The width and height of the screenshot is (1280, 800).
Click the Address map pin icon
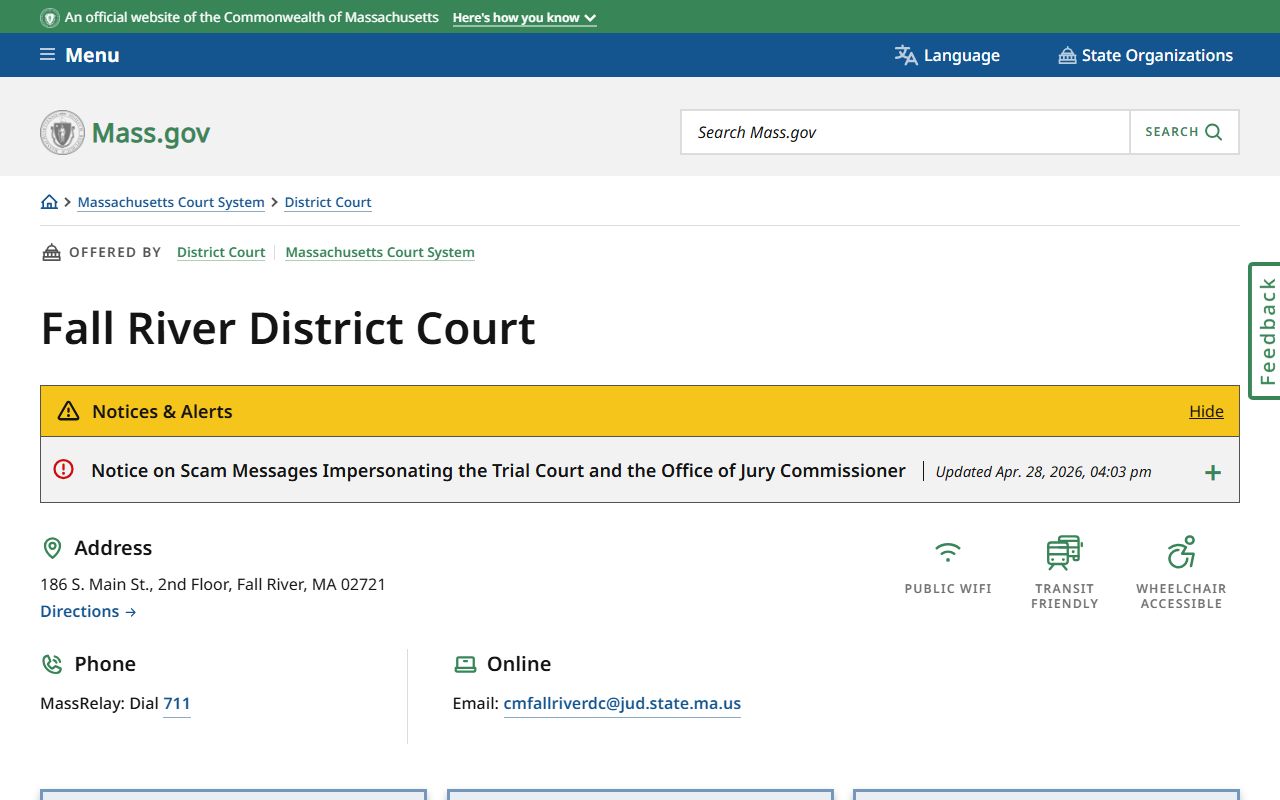tap(52, 548)
